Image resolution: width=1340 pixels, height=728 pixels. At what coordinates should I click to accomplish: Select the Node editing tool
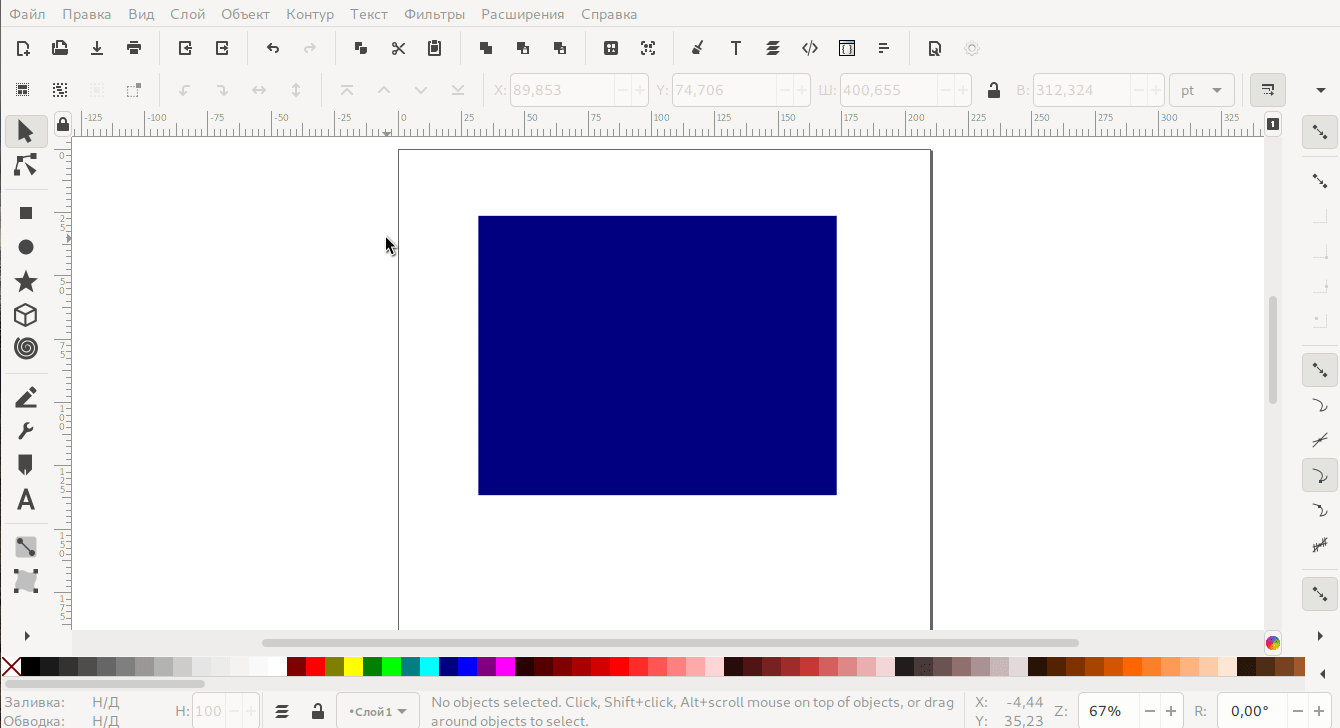coord(26,165)
